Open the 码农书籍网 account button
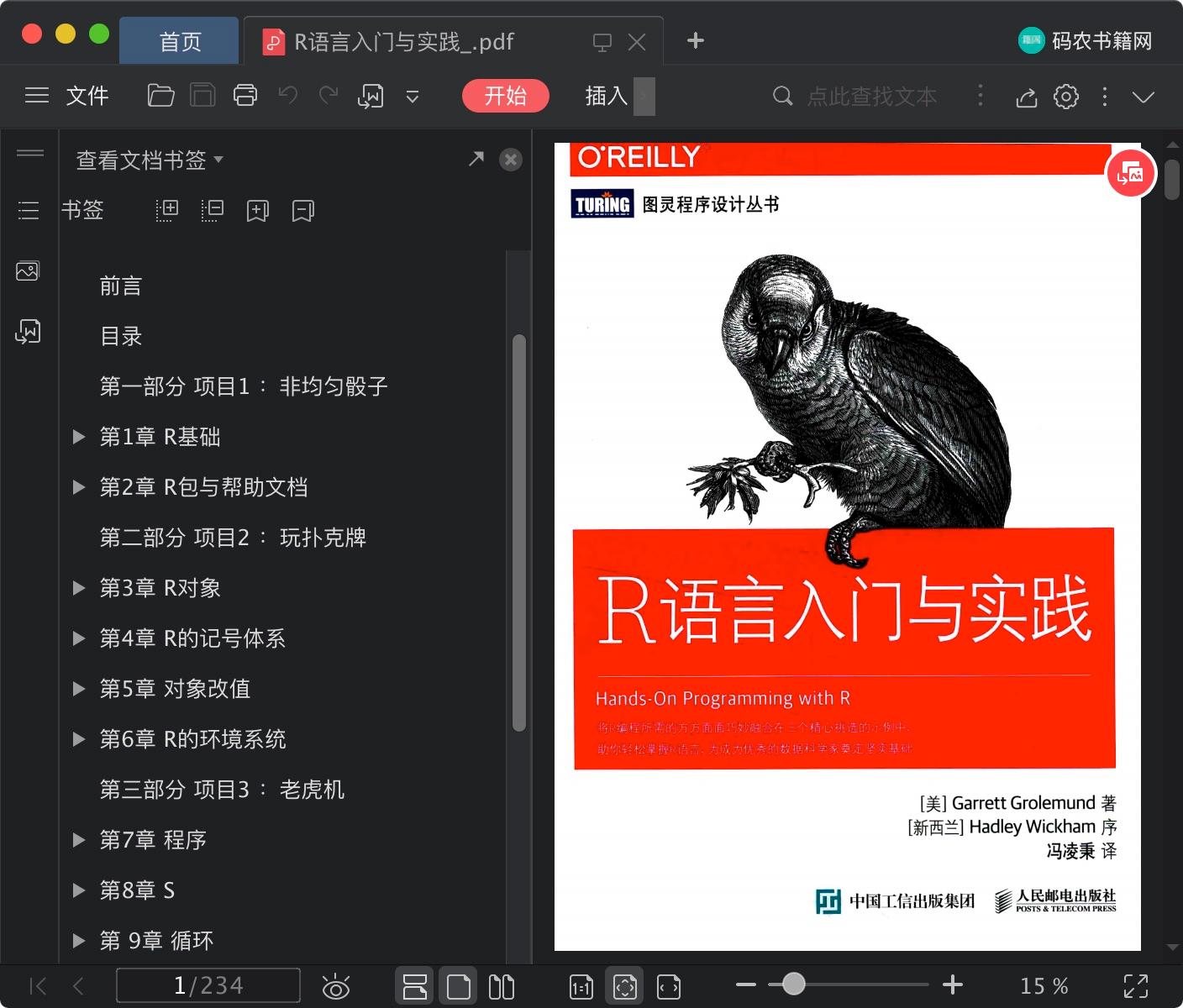This screenshot has width=1183, height=1008. [1085, 40]
